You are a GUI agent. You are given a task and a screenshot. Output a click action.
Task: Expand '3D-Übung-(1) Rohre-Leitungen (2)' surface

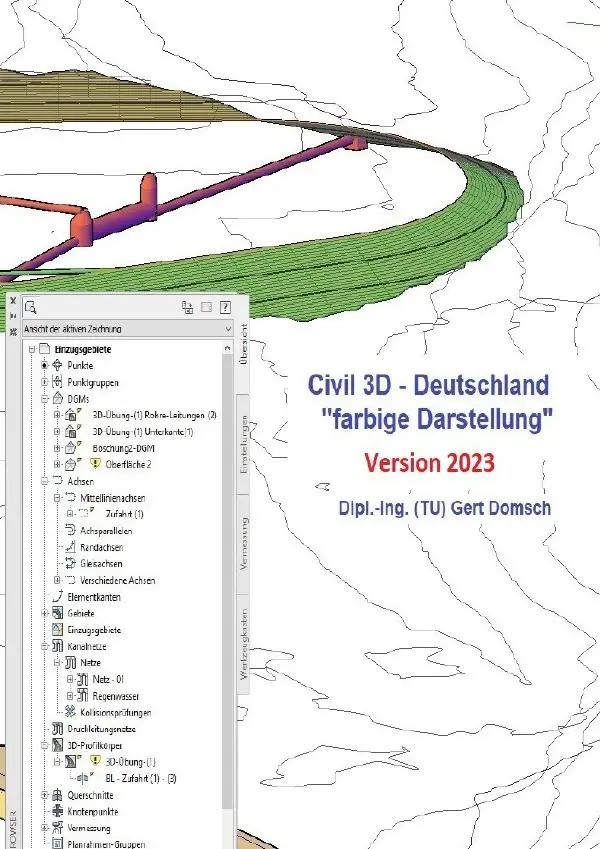pos(57,415)
